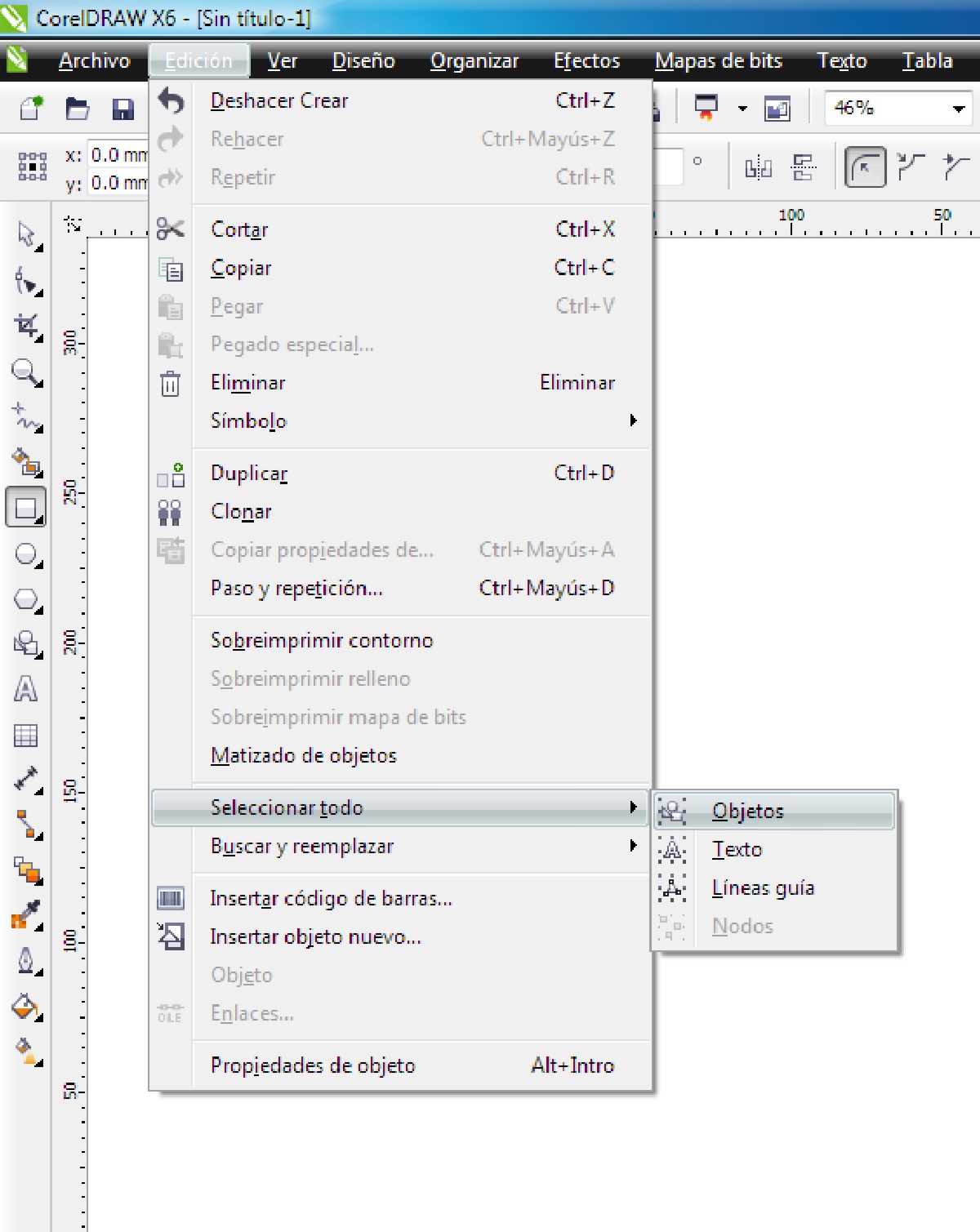Select Objetos in the submenu

click(774, 811)
